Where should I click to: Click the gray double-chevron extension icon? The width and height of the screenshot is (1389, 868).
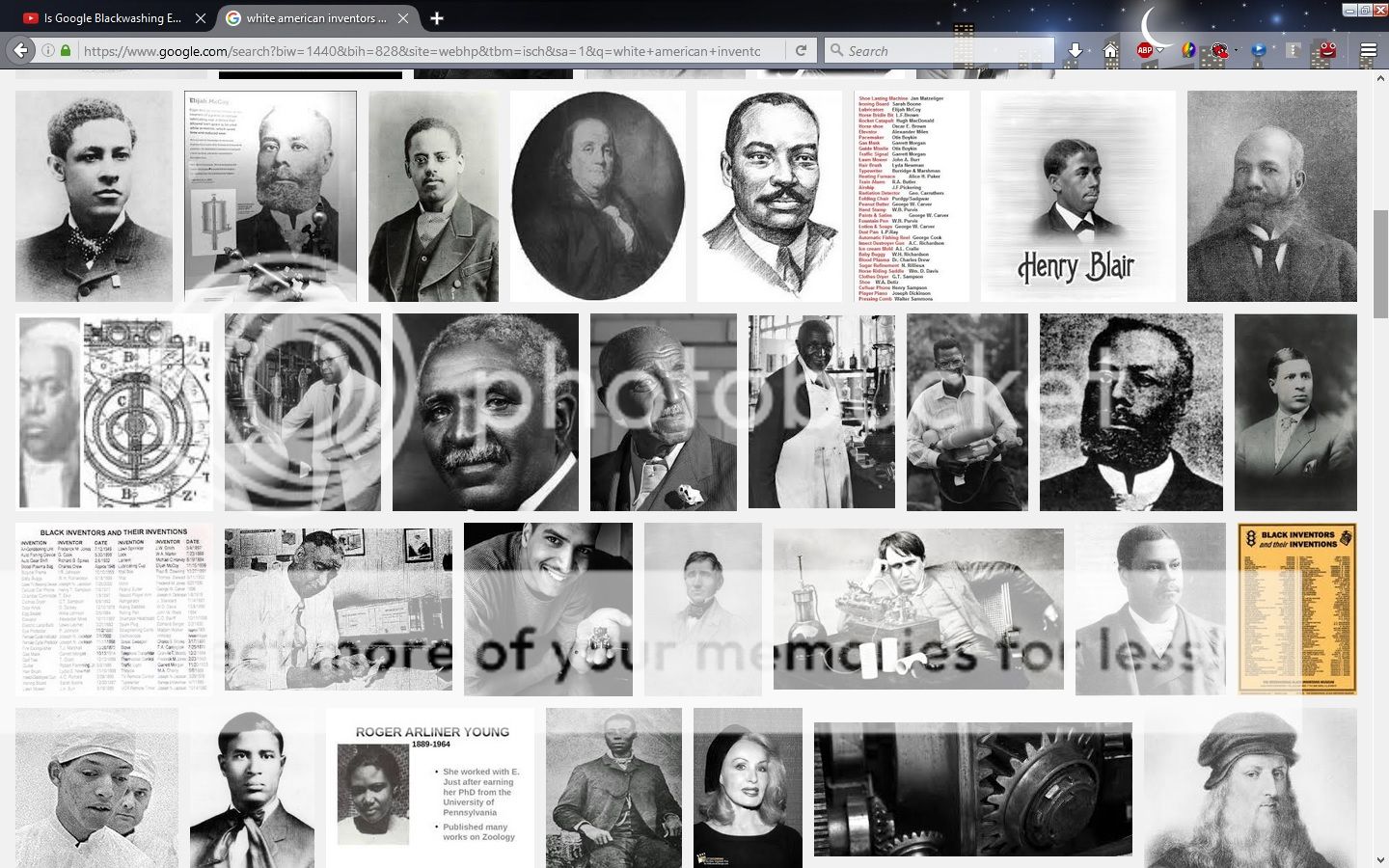coord(1294,50)
